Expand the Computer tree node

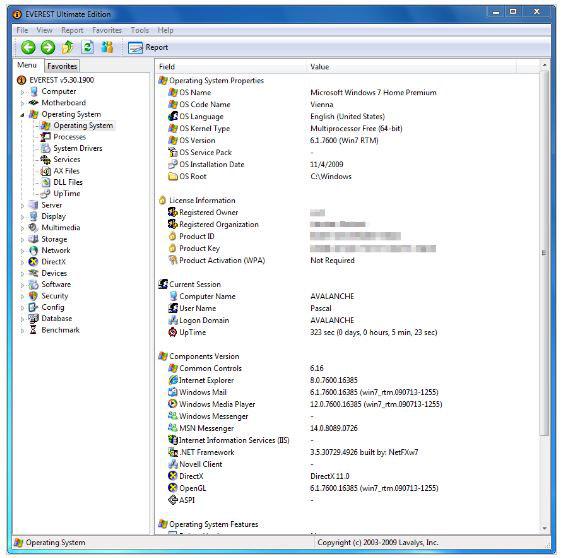pyautogui.click(x=22, y=92)
